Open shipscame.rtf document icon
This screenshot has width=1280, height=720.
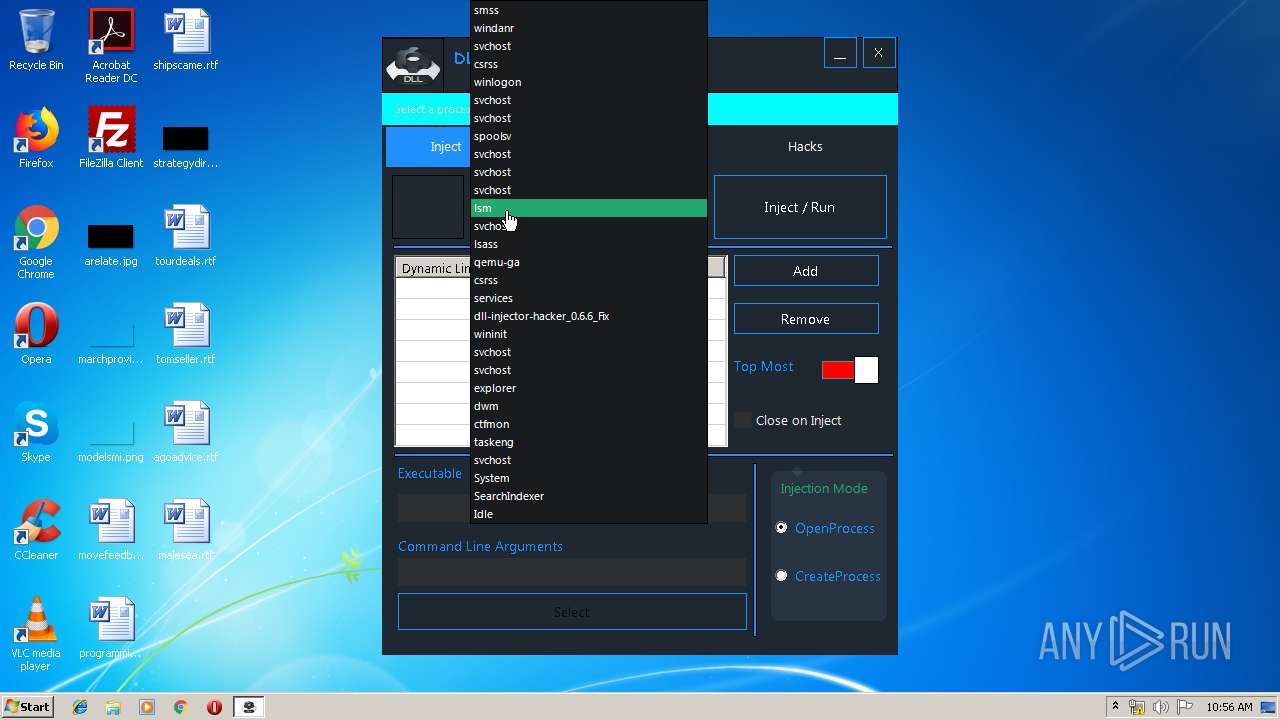(186, 40)
